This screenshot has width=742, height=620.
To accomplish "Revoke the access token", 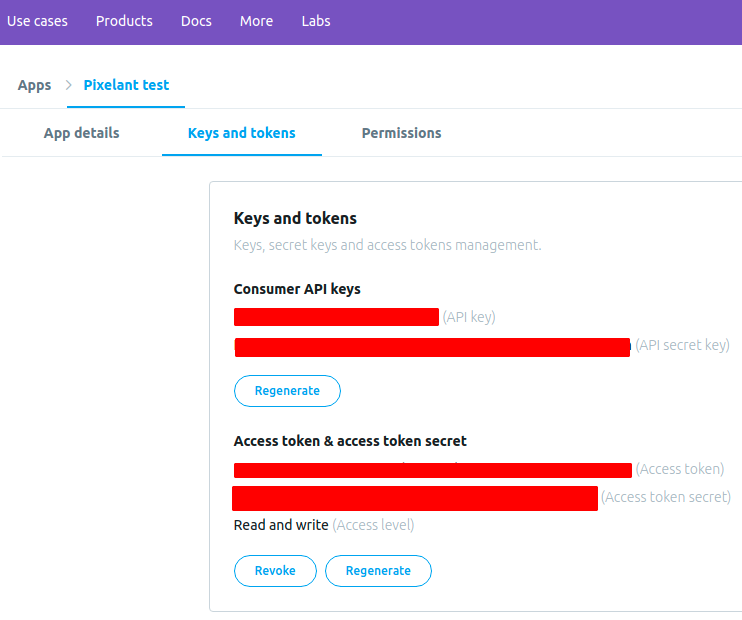I will coord(275,571).
